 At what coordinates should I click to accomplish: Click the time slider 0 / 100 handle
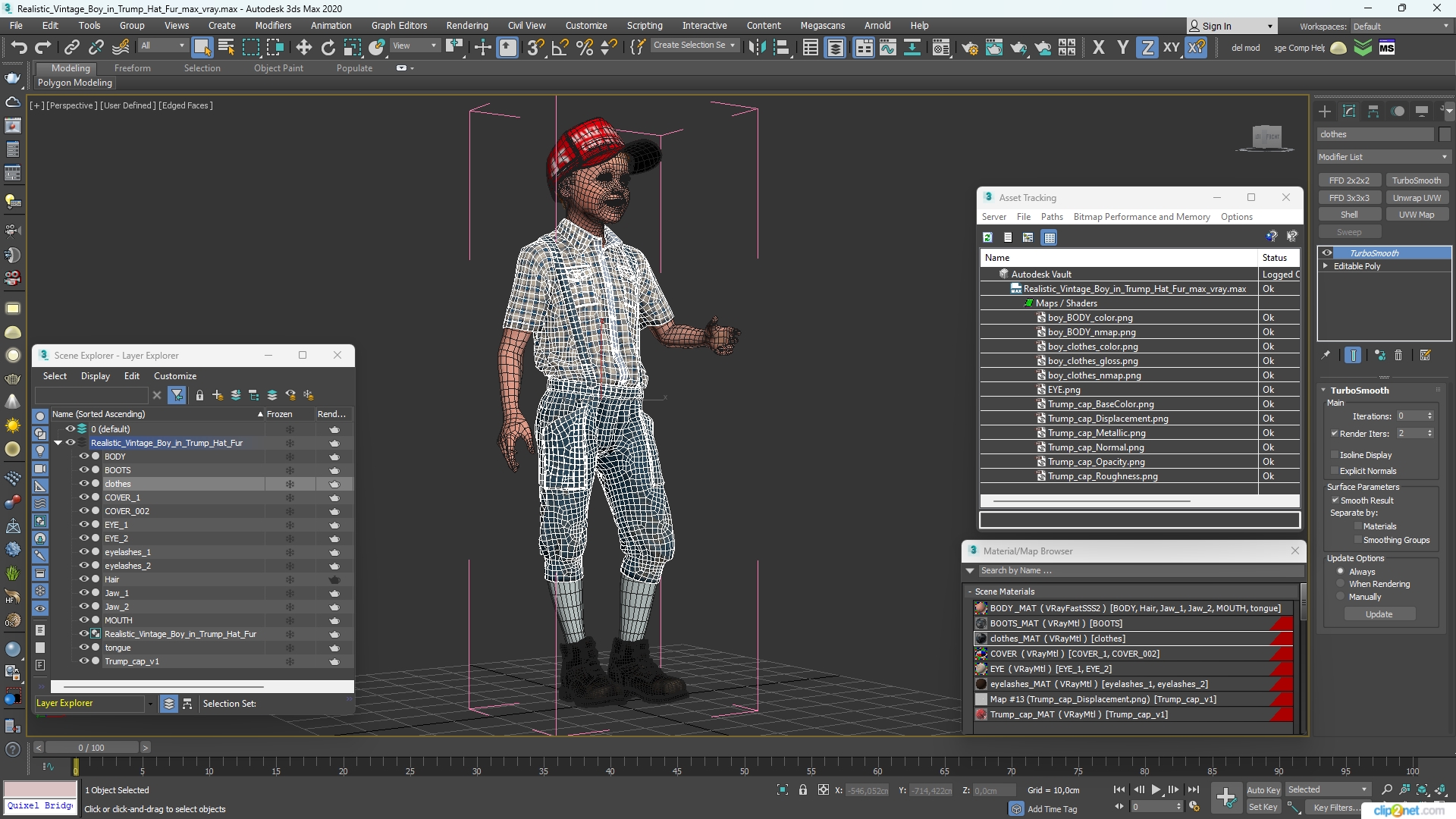click(x=91, y=748)
